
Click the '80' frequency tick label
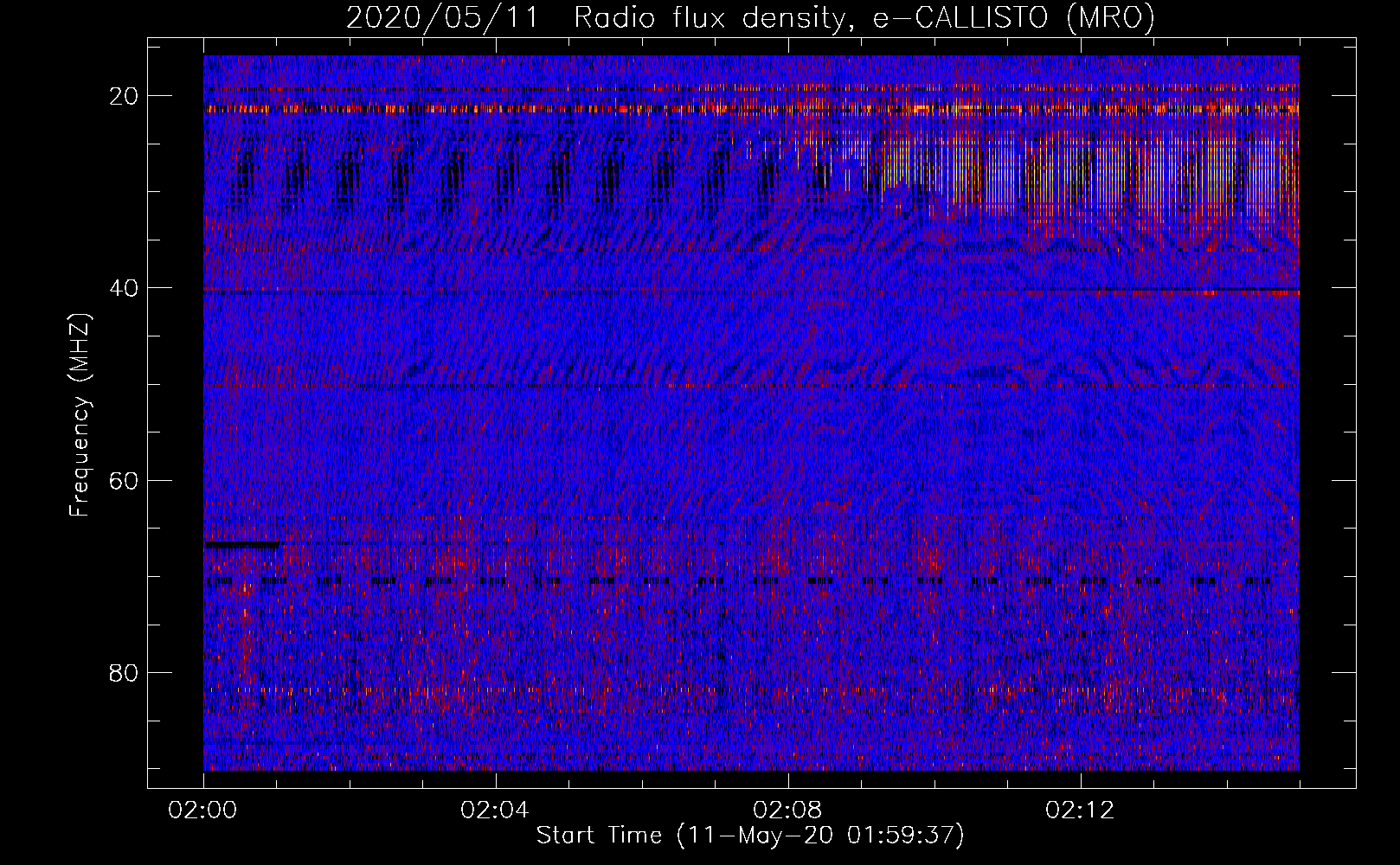(x=125, y=672)
